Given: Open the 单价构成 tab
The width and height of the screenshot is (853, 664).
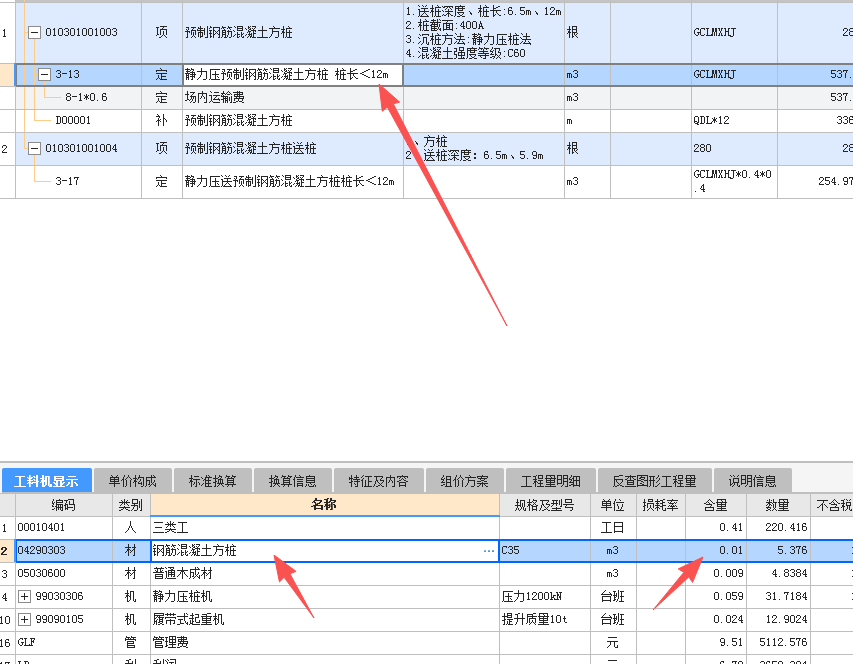Looking at the screenshot, I should point(132,481).
